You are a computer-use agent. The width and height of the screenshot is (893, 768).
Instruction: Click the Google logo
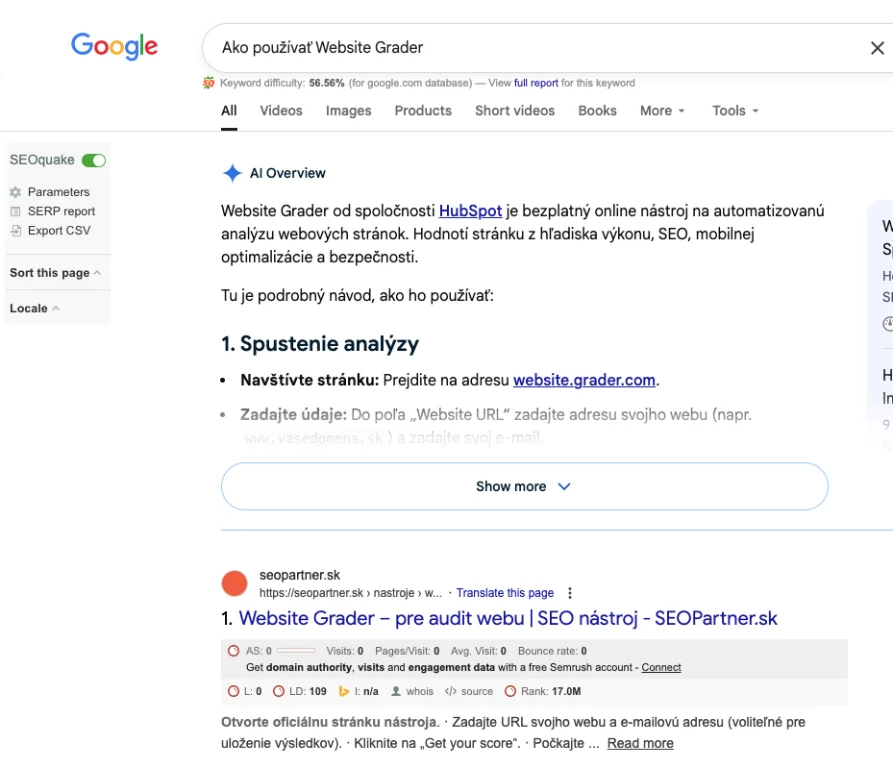[x=114, y=46]
